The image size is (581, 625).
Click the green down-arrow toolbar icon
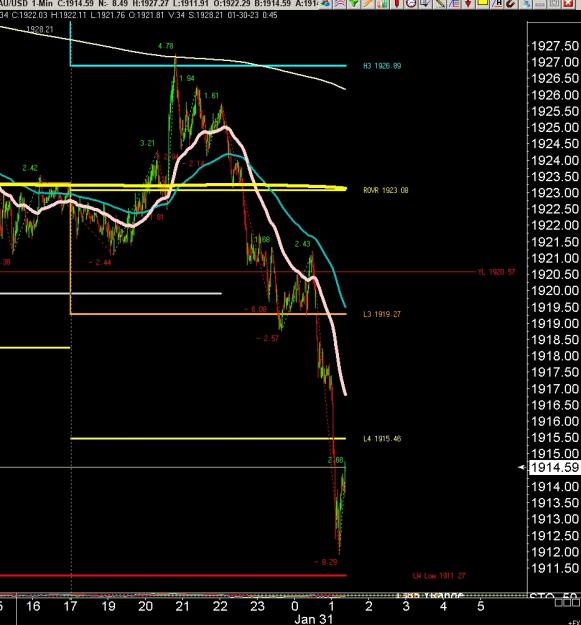click(354, 4)
